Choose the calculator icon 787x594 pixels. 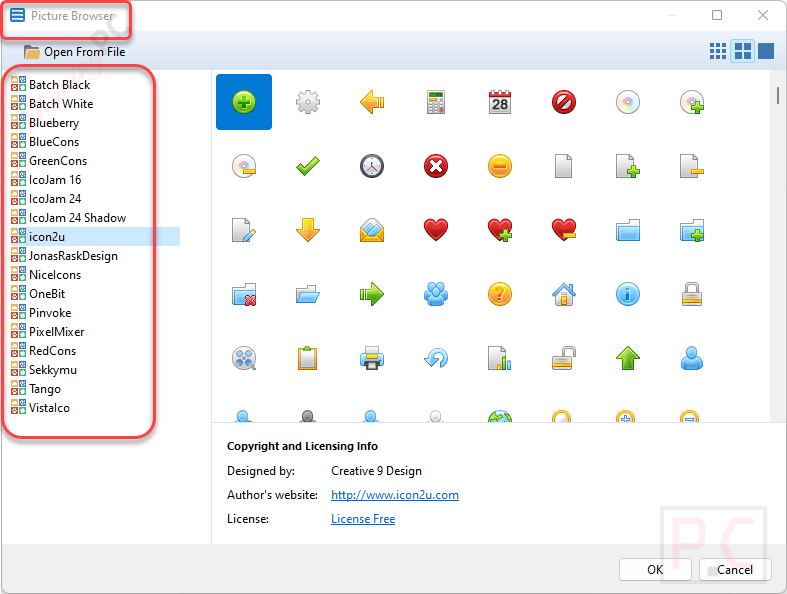click(x=436, y=102)
